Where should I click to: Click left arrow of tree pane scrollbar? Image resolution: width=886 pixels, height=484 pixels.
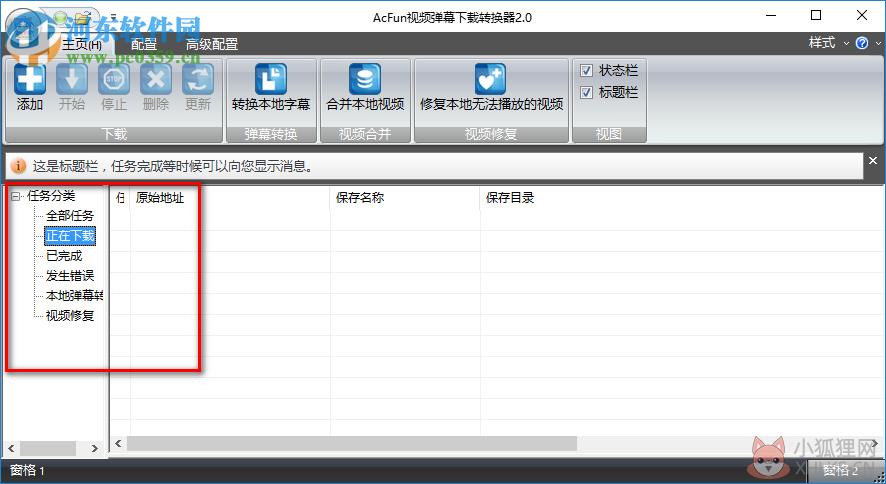point(11,448)
